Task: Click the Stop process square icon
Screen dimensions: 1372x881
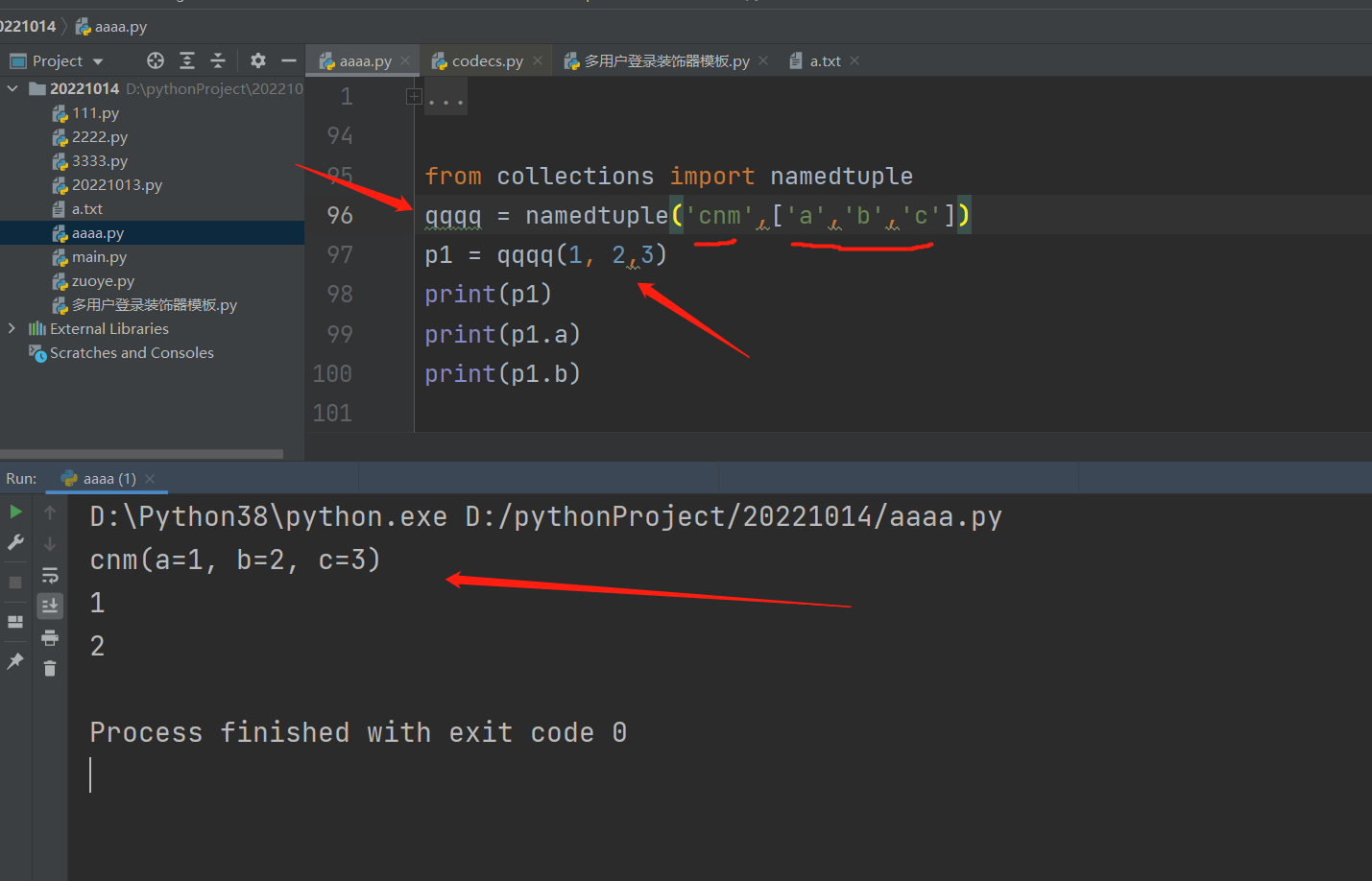Action: [x=15, y=583]
